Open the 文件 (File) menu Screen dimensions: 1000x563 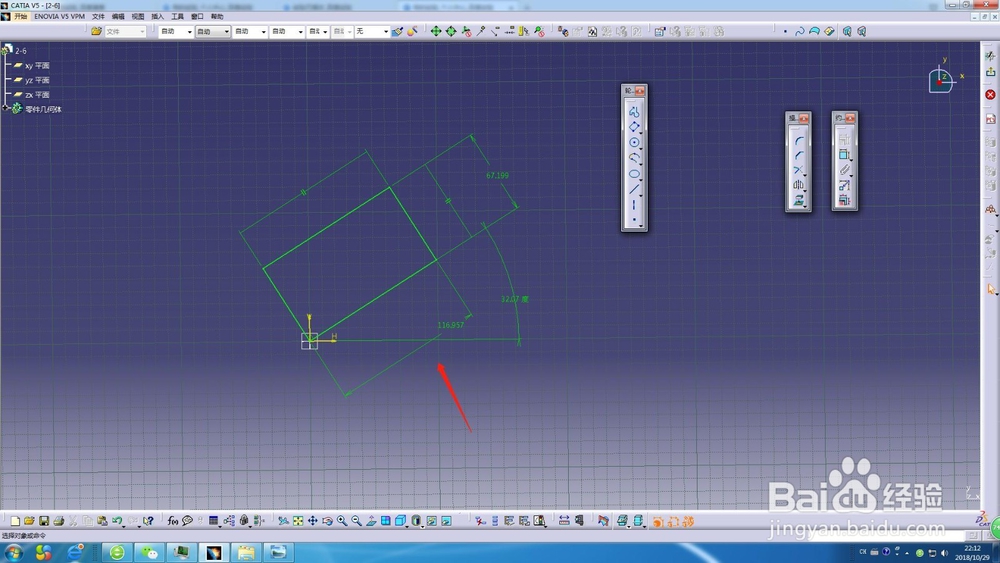tap(98, 17)
